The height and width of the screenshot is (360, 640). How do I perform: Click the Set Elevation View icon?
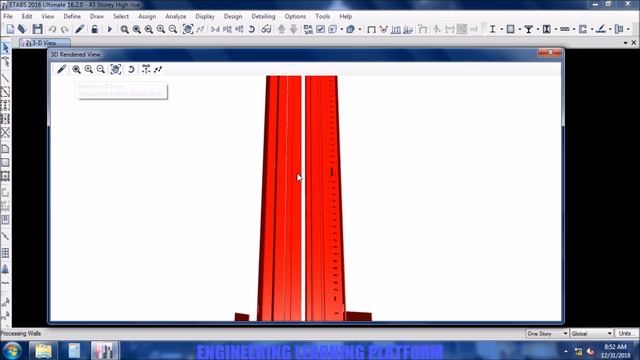click(x=240, y=29)
